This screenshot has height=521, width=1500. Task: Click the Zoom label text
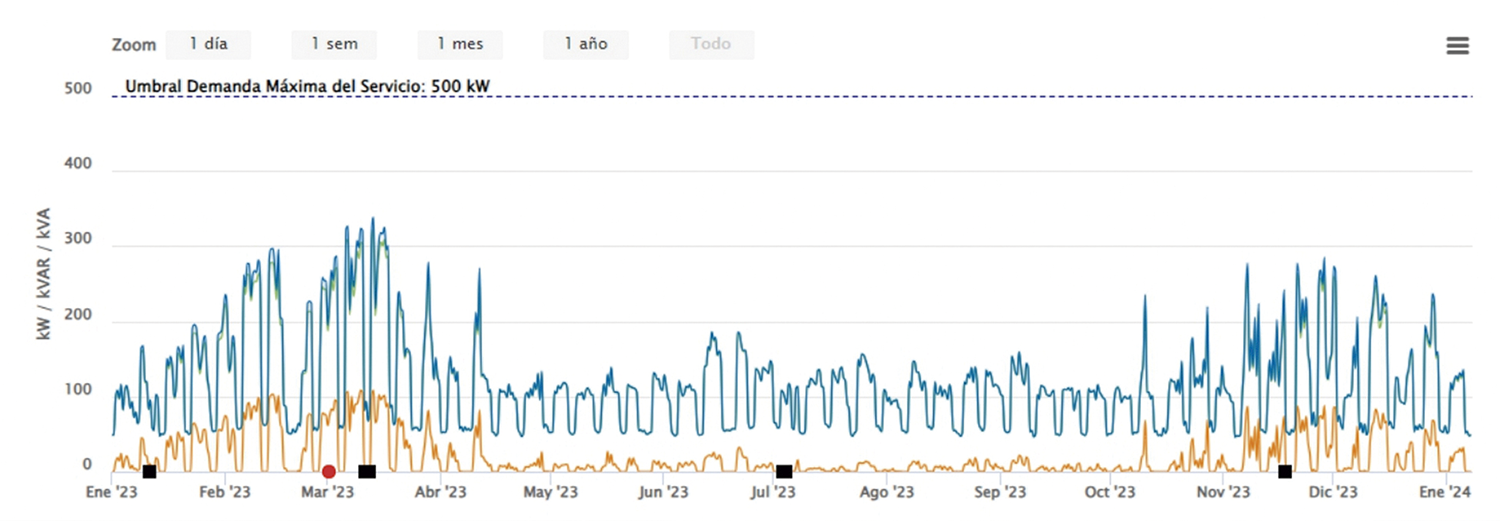[x=134, y=45]
